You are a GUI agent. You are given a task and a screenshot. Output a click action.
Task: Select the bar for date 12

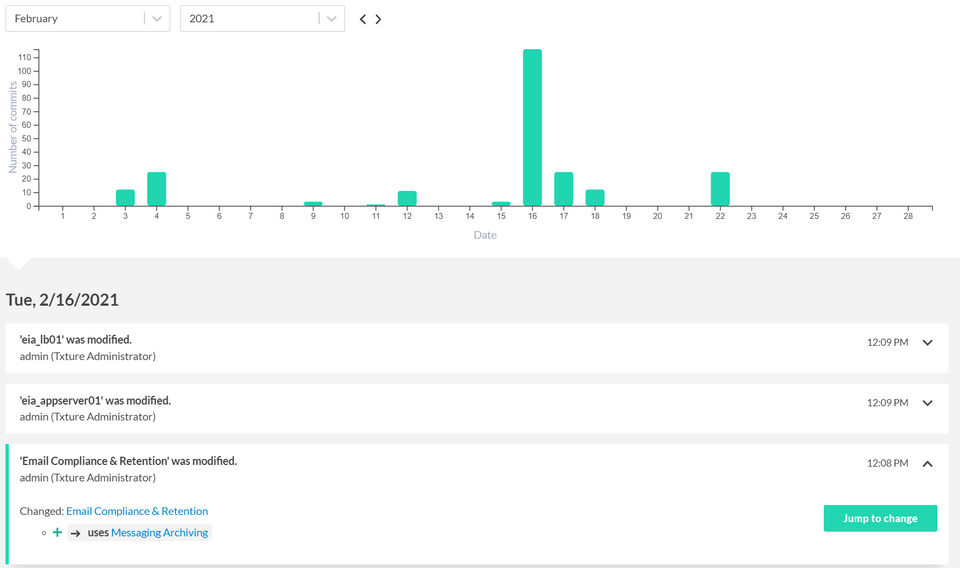tap(407, 198)
